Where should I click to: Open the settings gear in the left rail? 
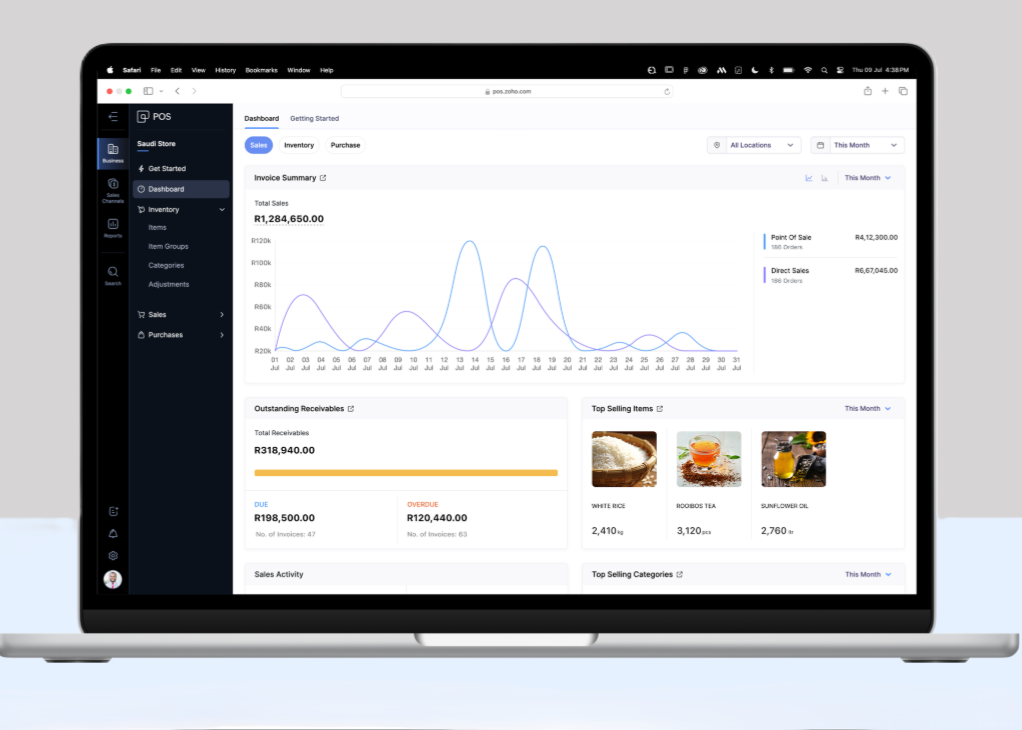113,556
